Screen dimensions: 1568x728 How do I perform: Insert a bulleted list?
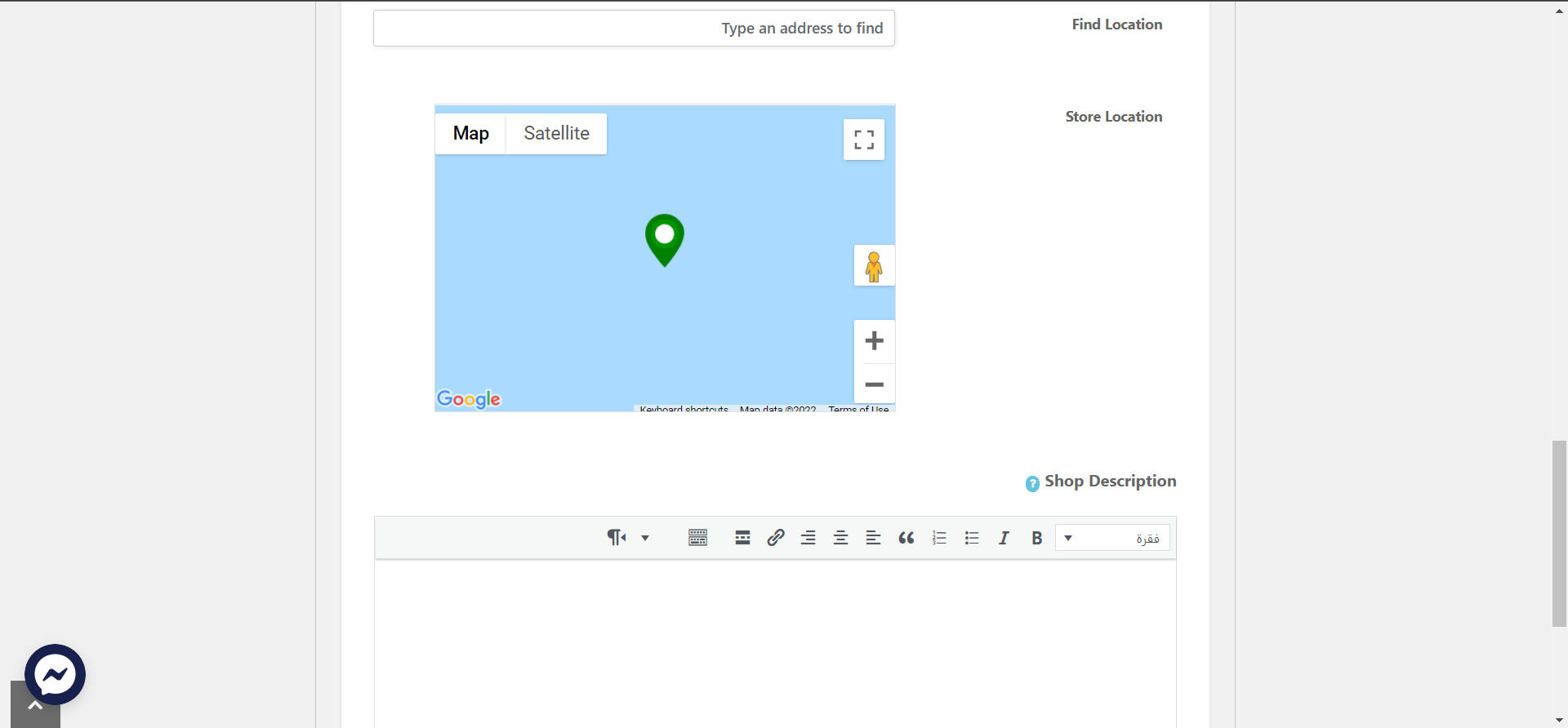tap(972, 538)
